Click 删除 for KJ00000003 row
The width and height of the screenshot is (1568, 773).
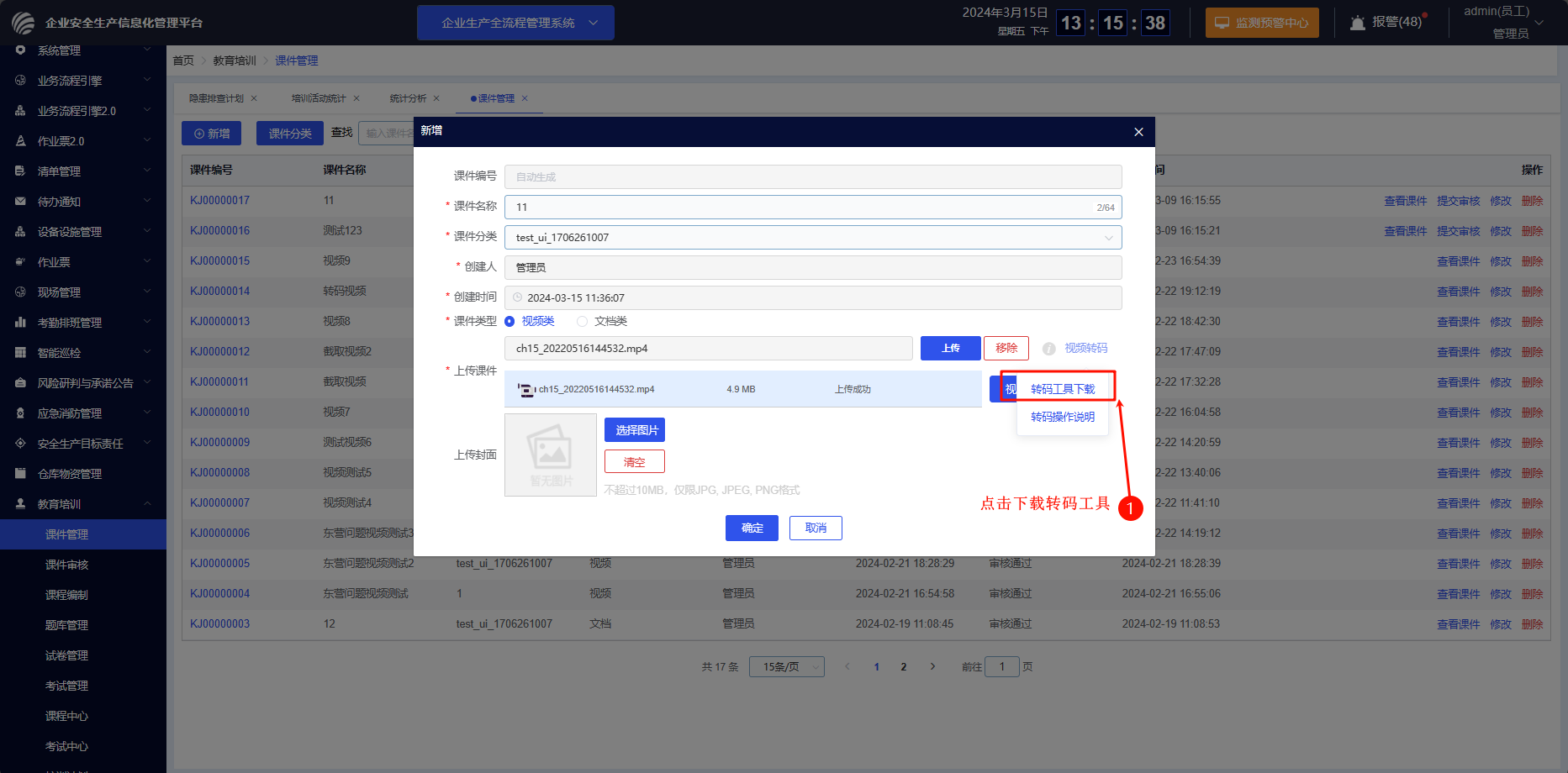point(1532,624)
